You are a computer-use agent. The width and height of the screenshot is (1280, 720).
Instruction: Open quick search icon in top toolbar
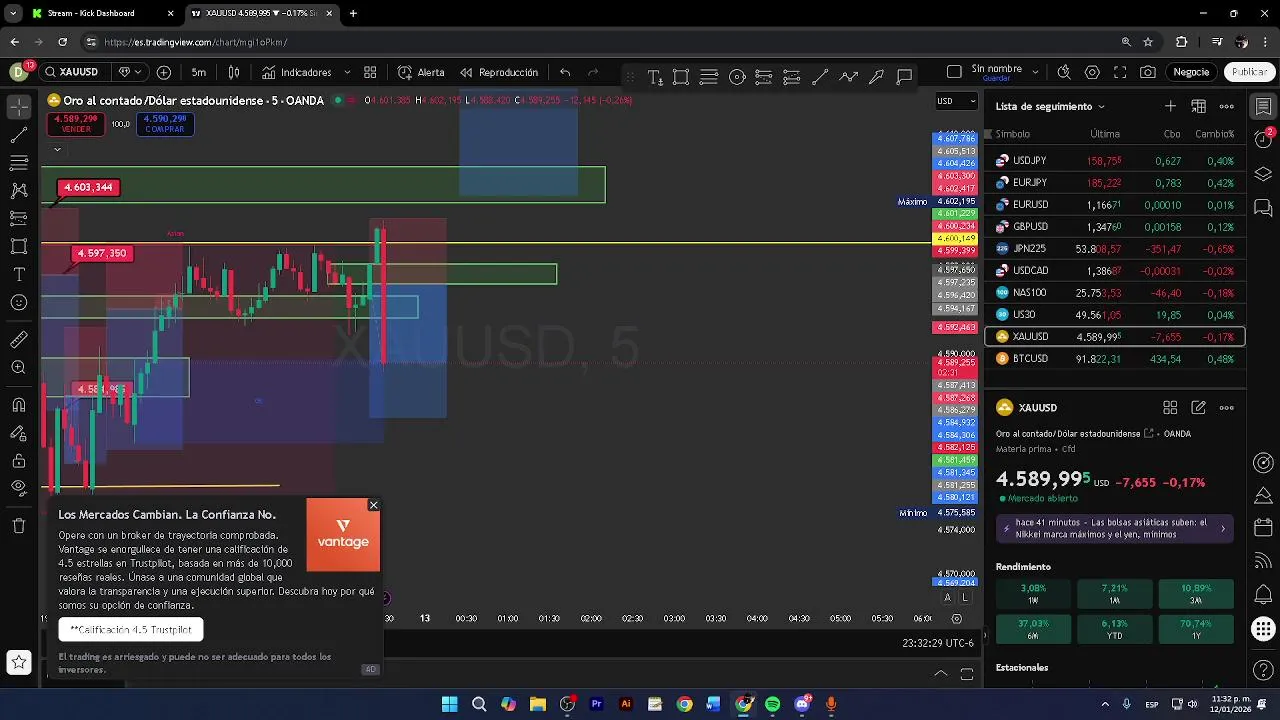[1064, 72]
